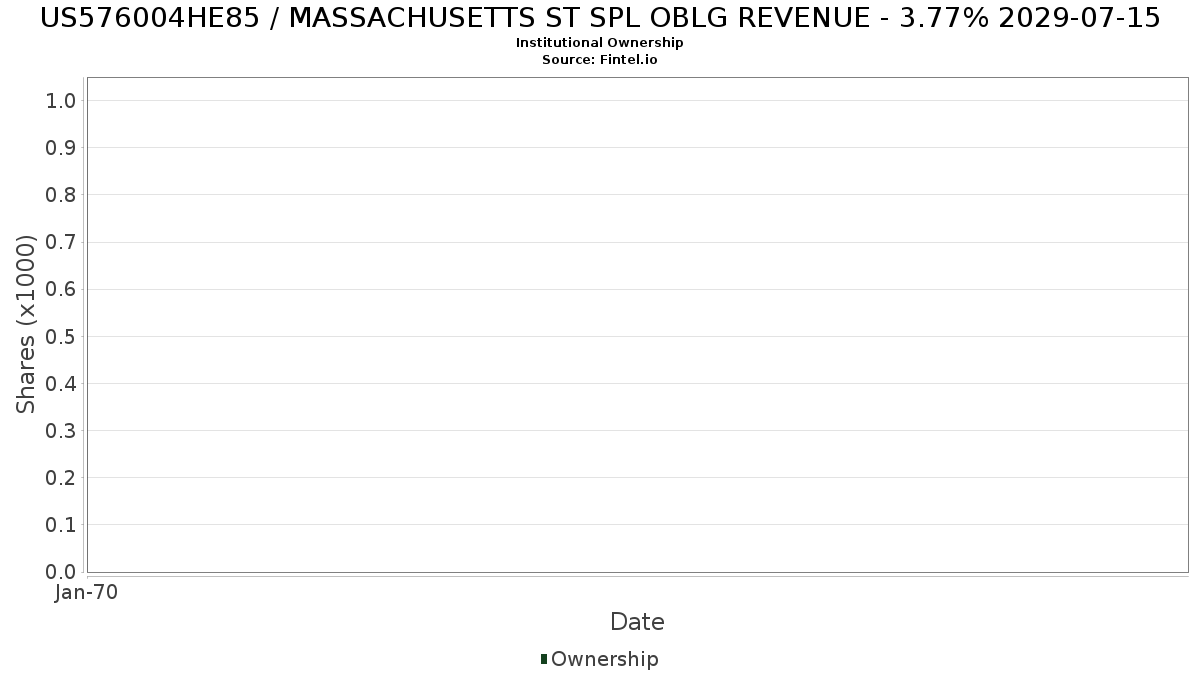Click the 0.9 y-axis tick label

point(61,148)
